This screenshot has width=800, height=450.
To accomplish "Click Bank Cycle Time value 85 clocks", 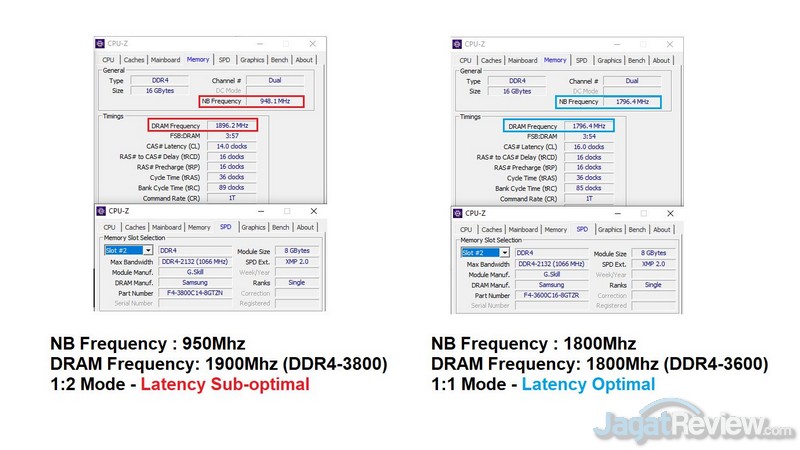I will click(589, 188).
